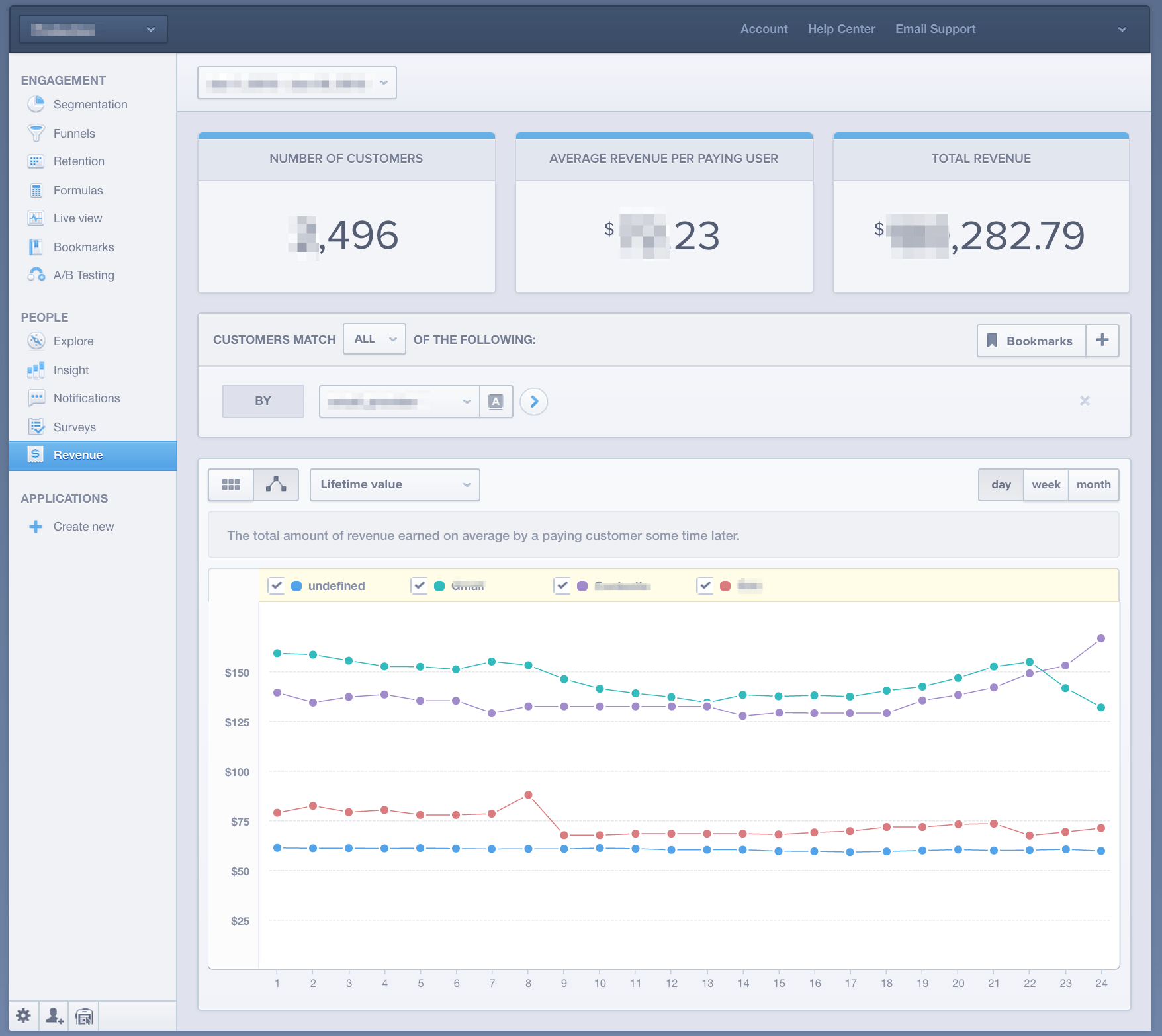Viewport: 1162px width, 1036px height.
Task: Click the text property 'A' icon
Action: [496, 402]
